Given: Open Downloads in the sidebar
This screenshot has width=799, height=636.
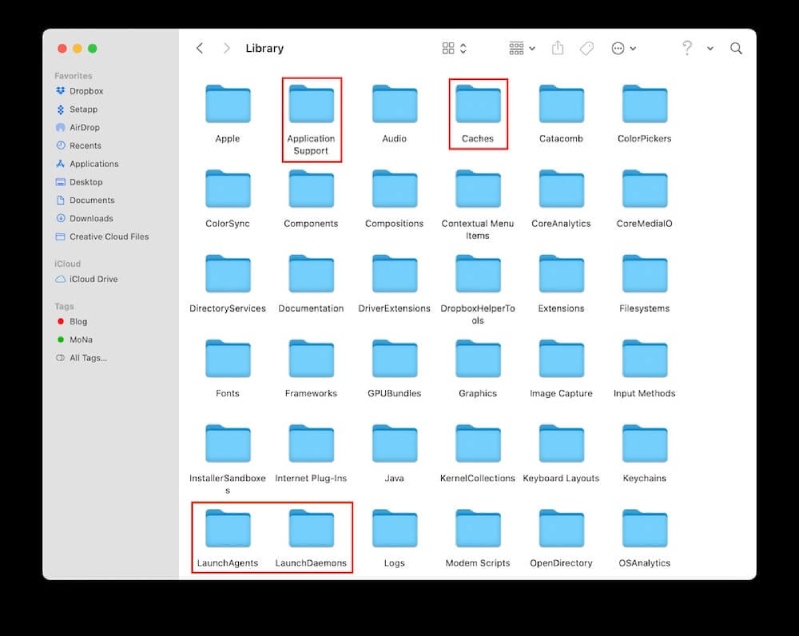Looking at the screenshot, I should pos(85,219).
